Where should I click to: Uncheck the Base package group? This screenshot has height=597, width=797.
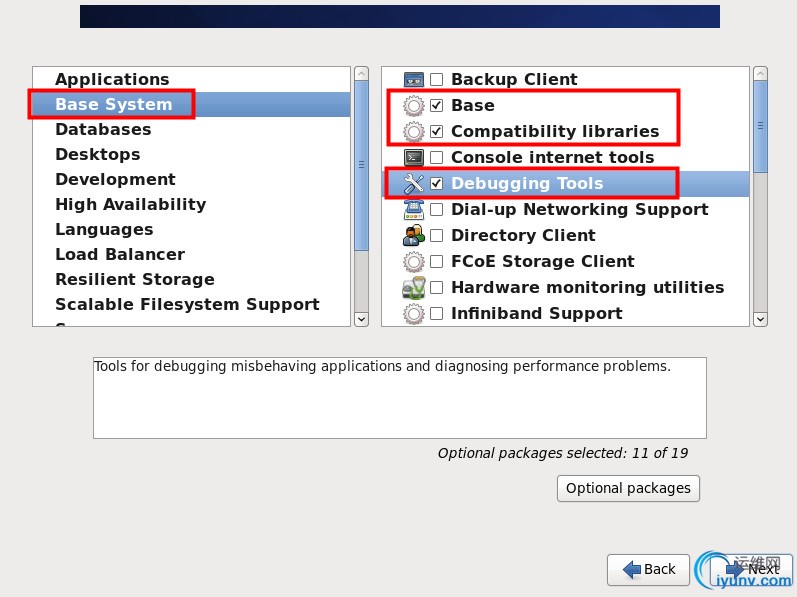[x=437, y=105]
